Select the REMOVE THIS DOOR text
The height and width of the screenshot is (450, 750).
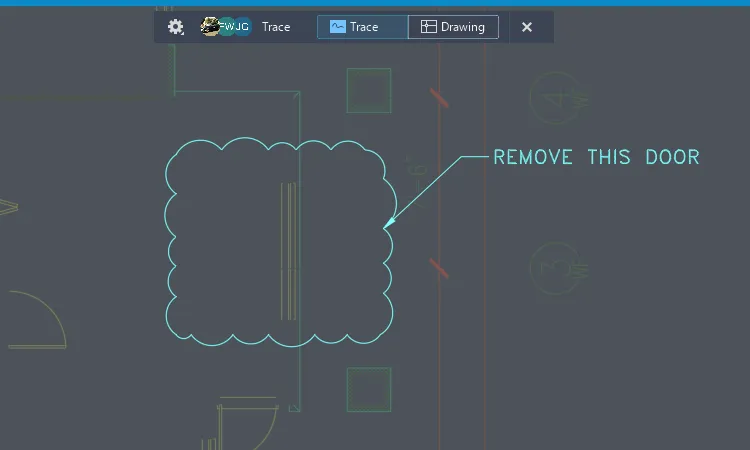point(596,157)
